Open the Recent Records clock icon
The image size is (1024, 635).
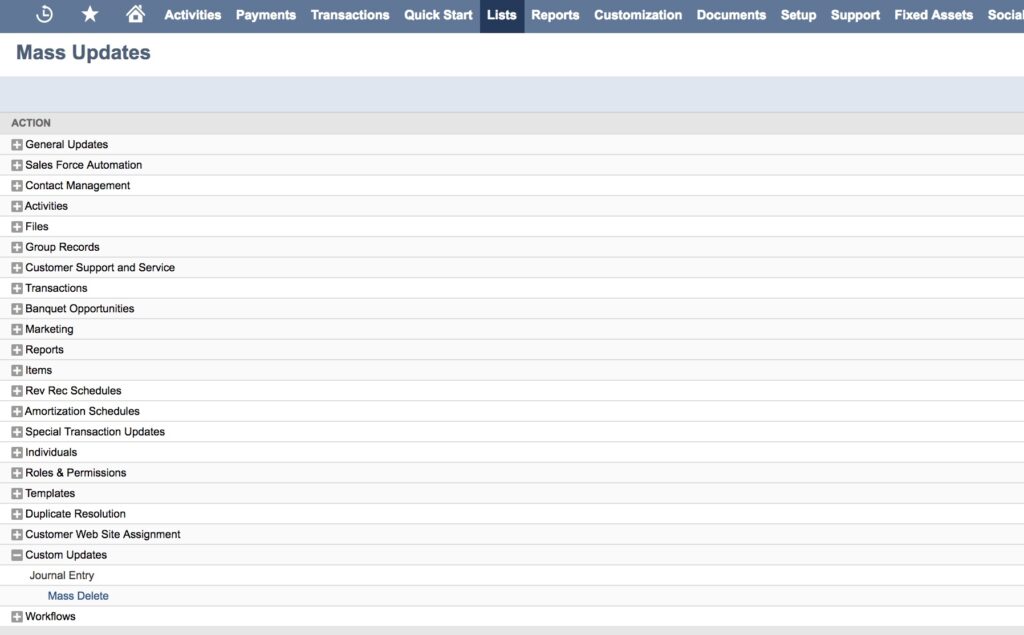(44, 14)
